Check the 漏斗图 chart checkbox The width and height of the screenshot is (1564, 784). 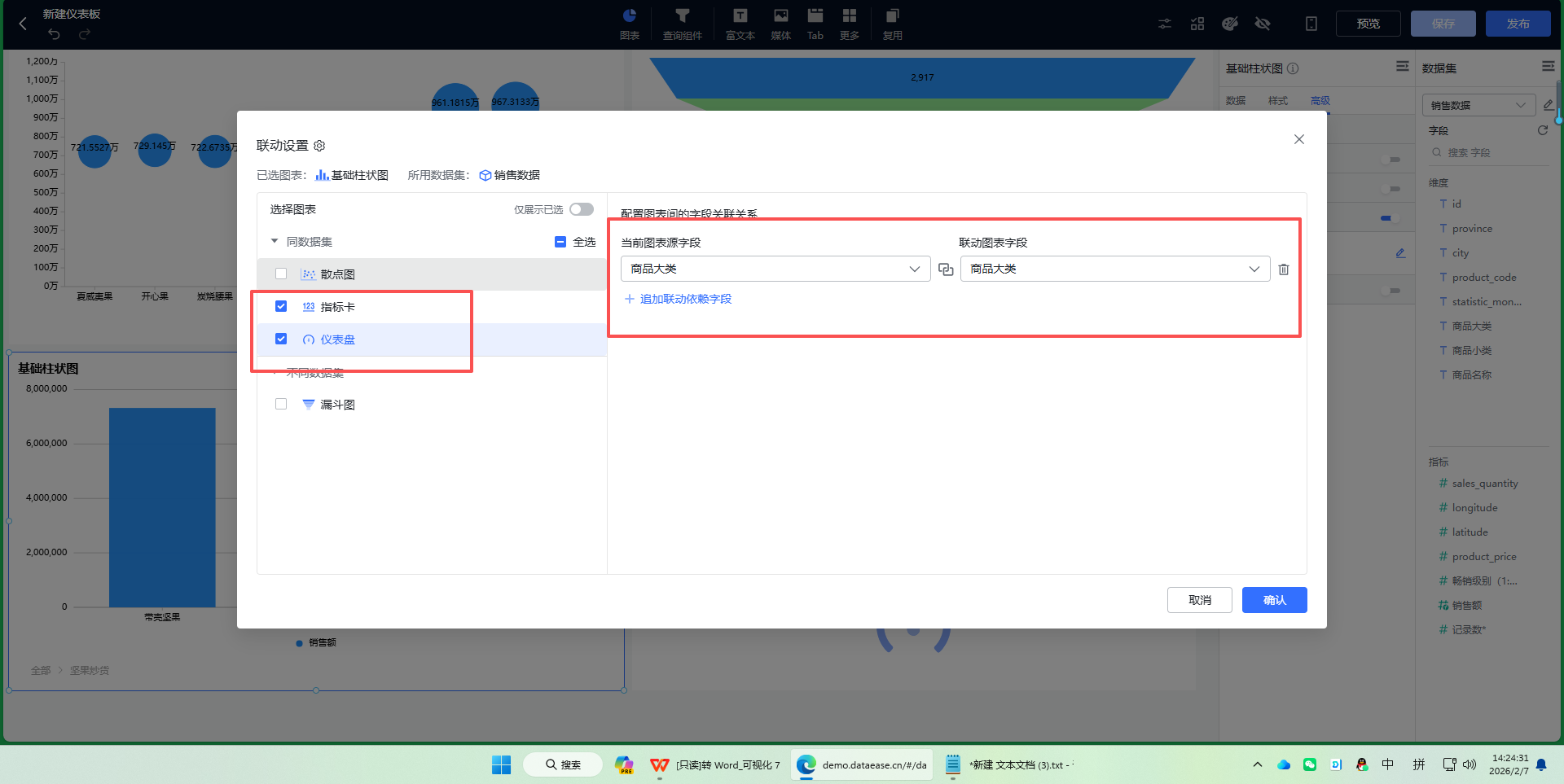(281, 404)
